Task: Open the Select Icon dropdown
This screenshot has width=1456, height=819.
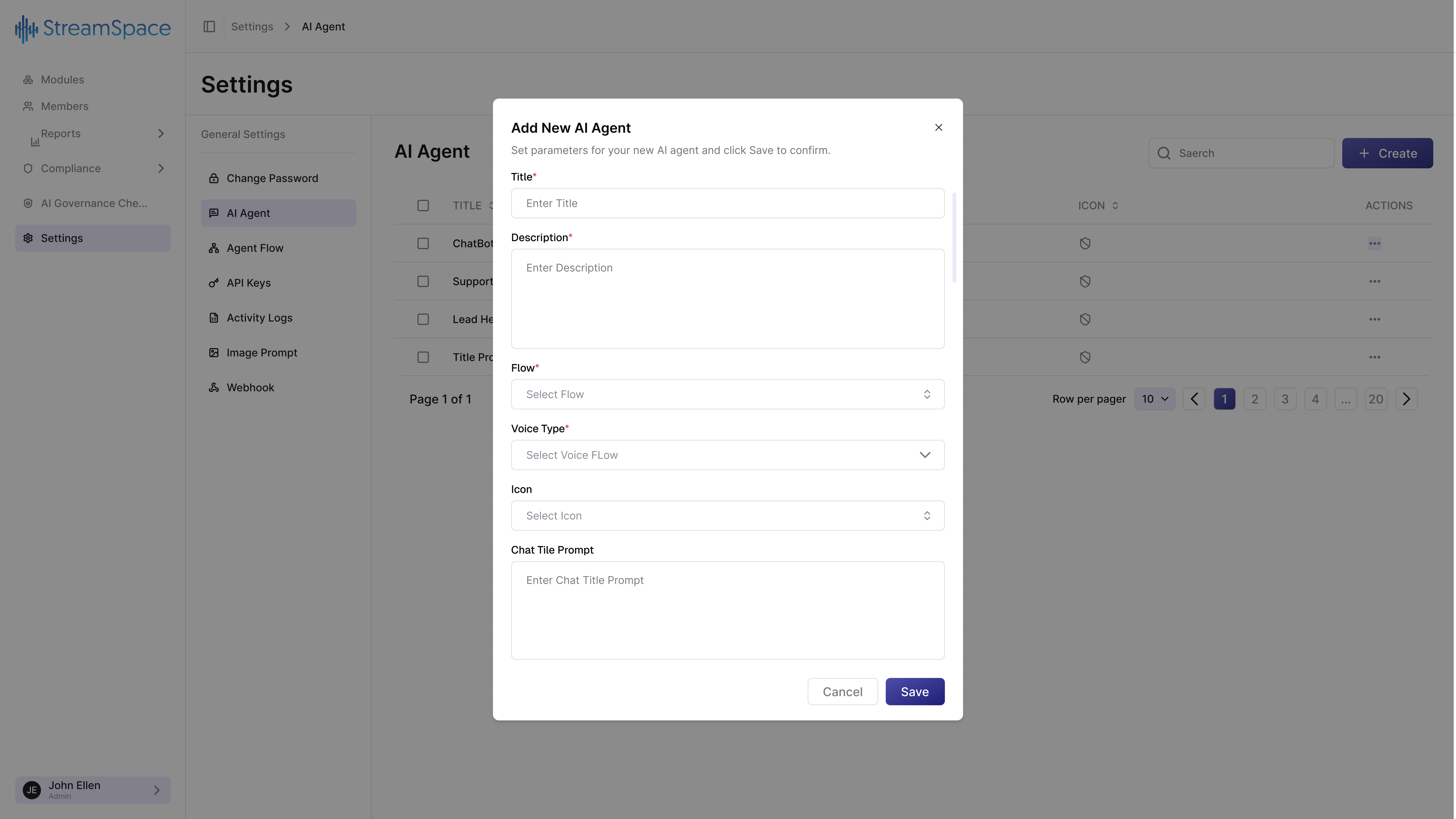Action: coord(727,515)
